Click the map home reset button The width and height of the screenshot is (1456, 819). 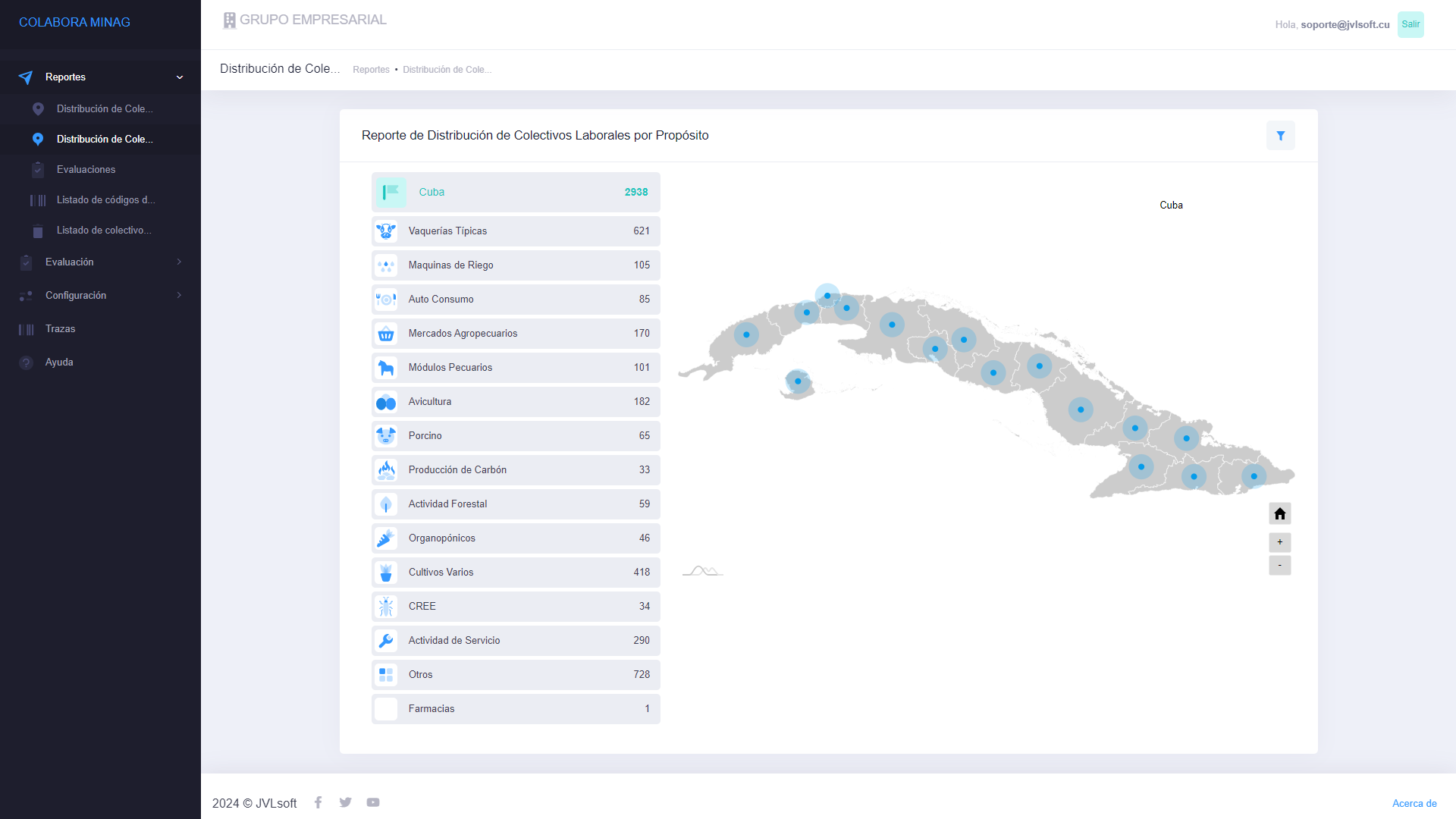tap(1279, 514)
